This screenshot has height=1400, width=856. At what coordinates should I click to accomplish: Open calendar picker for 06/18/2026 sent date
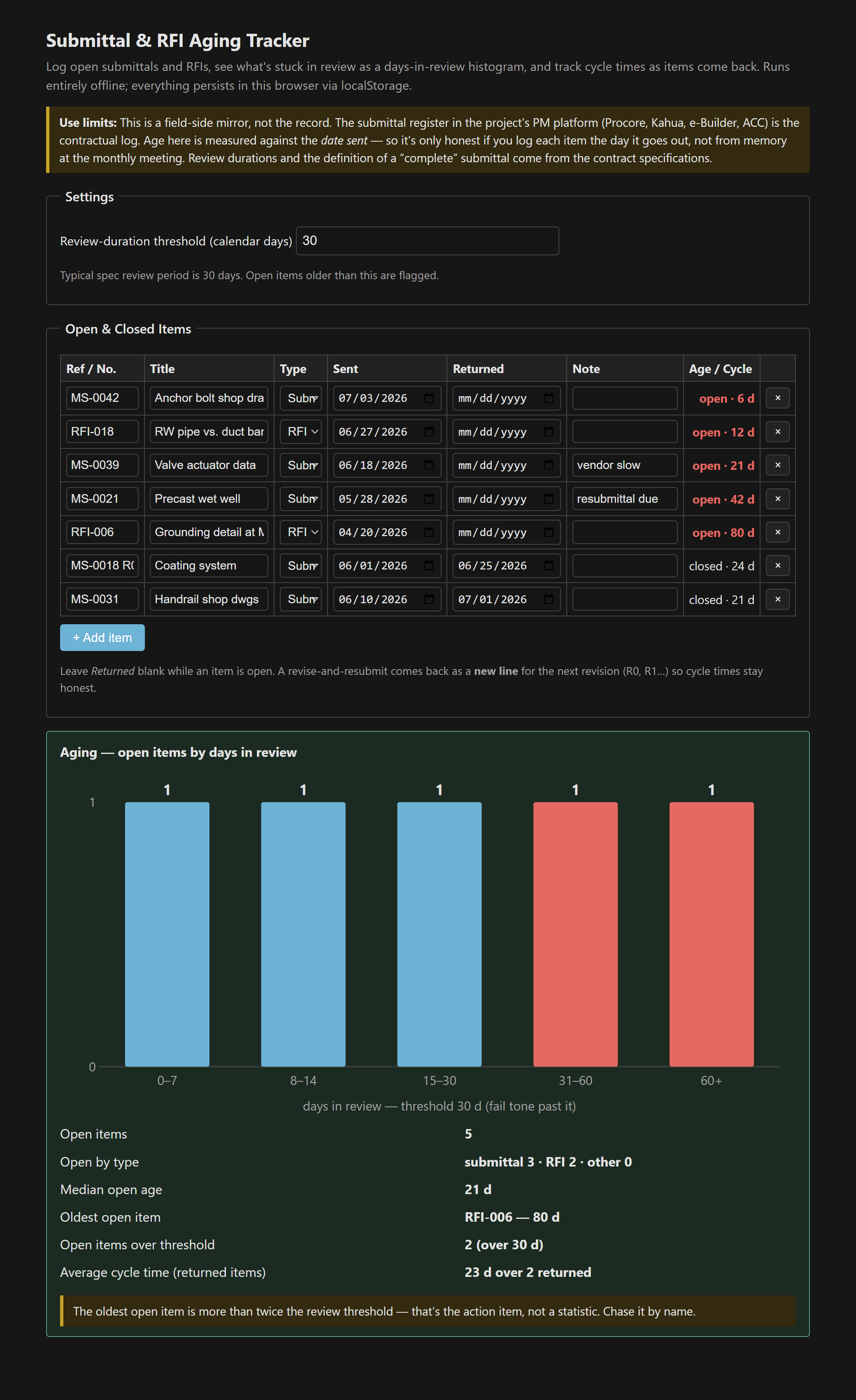[x=429, y=465]
